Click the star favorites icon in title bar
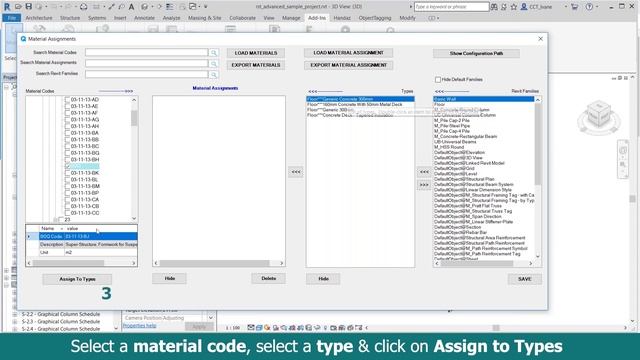Viewport: 640px width, 360px height. (x=514, y=7)
